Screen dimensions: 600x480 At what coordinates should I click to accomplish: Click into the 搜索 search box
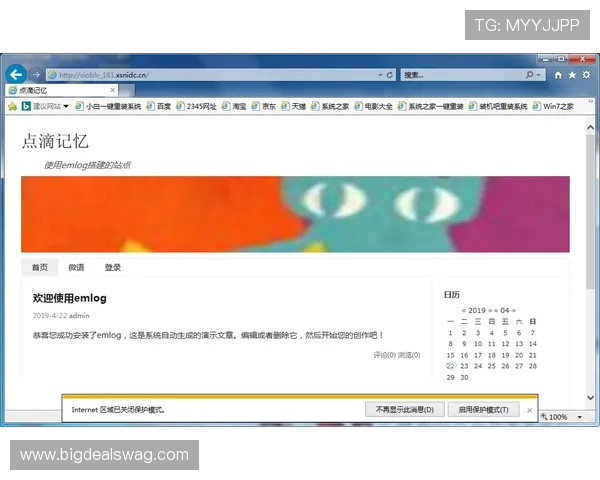click(x=462, y=75)
